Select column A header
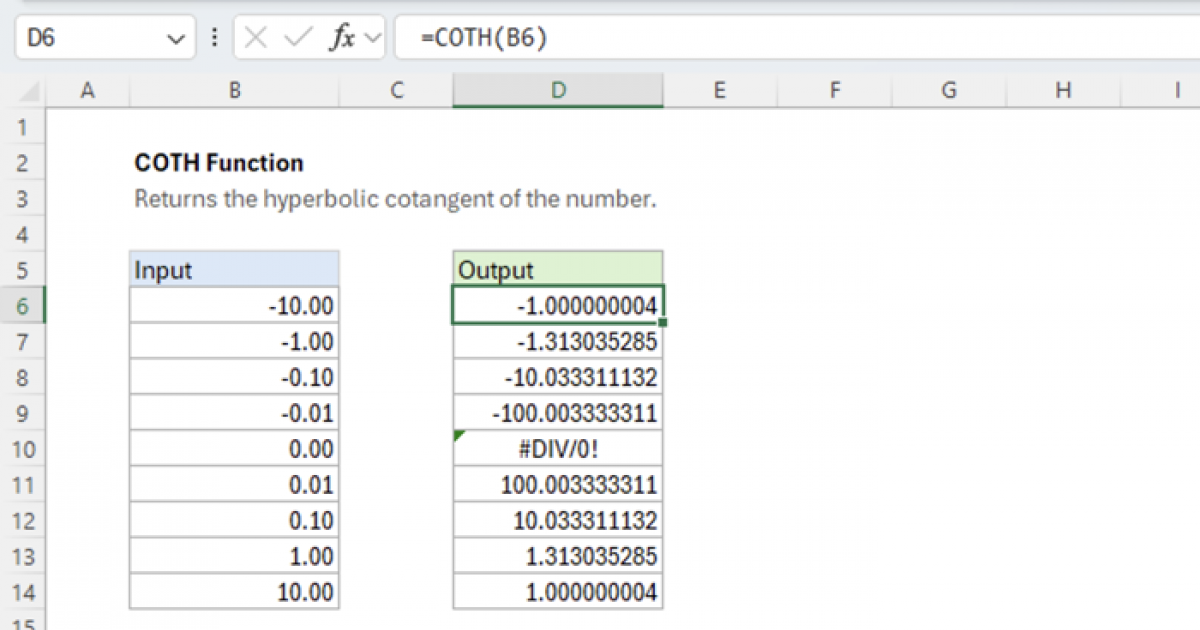Screen dimensions: 1200x630 pos(88,90)
